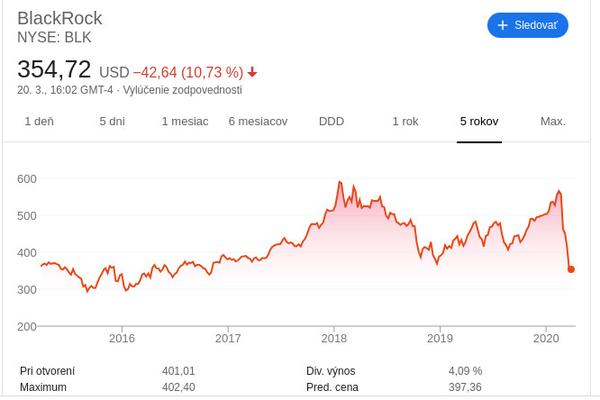Screen dimensions: 600x400
Task: Click the Div. výnos value 4,09 %
Action: pos(465,370)
